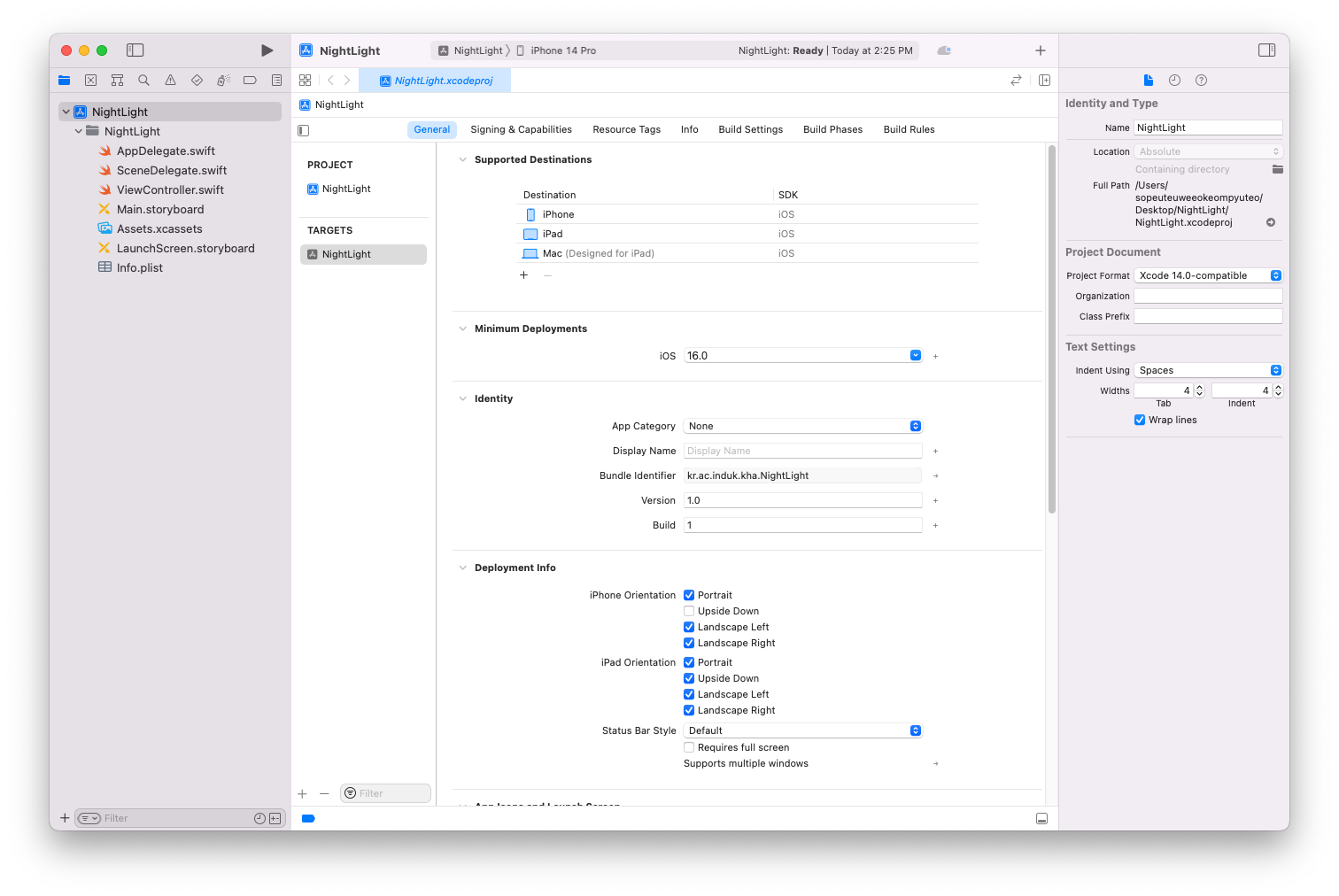Open Info.plist file
Screen dimensions: 1339x896
click(140, 268)
